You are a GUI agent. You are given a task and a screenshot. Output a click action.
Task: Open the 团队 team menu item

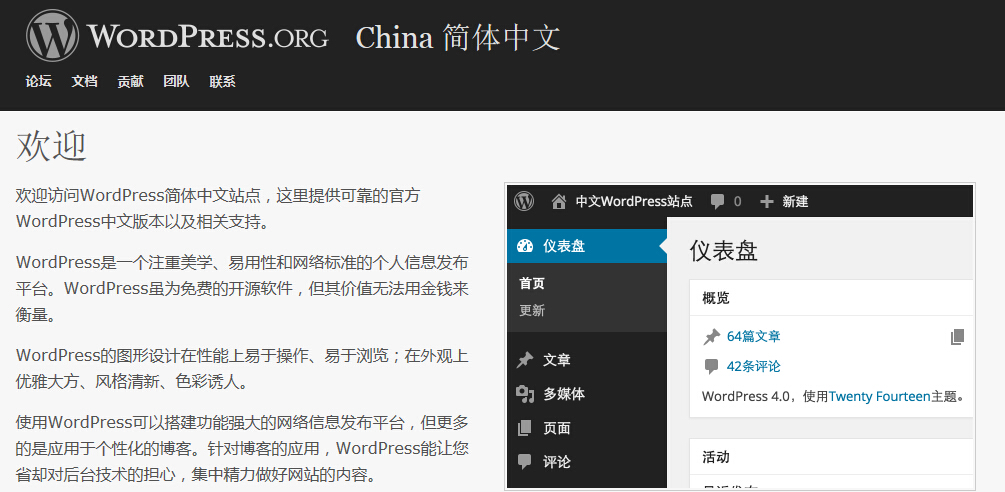click(176, 81)
